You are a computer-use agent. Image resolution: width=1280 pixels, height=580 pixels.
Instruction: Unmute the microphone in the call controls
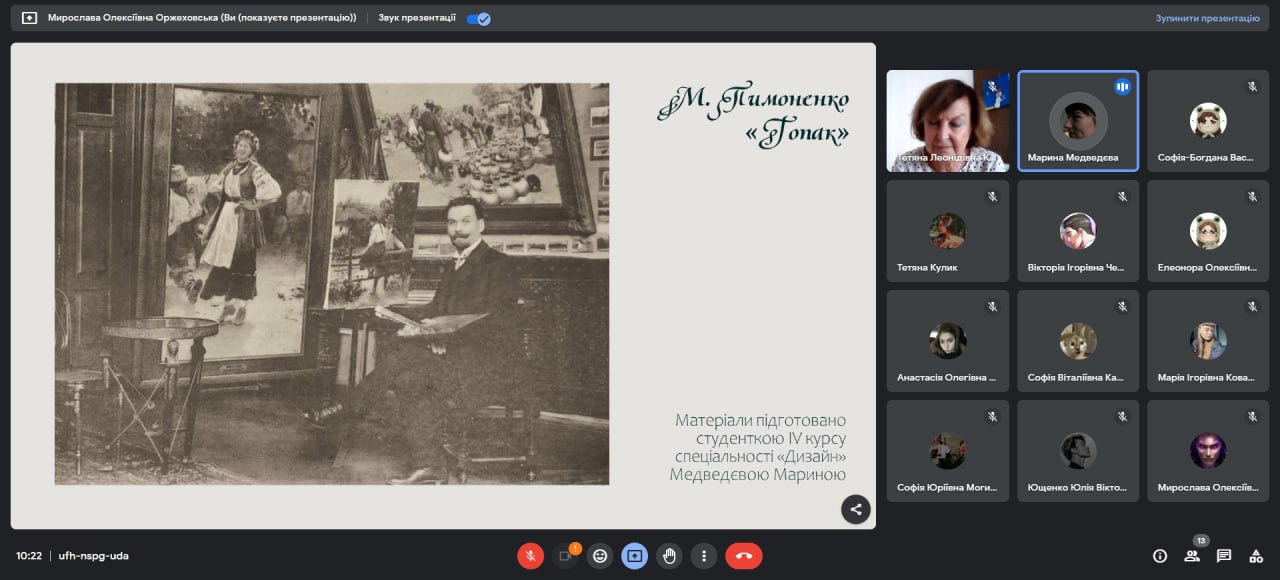(x=530, y=556)
